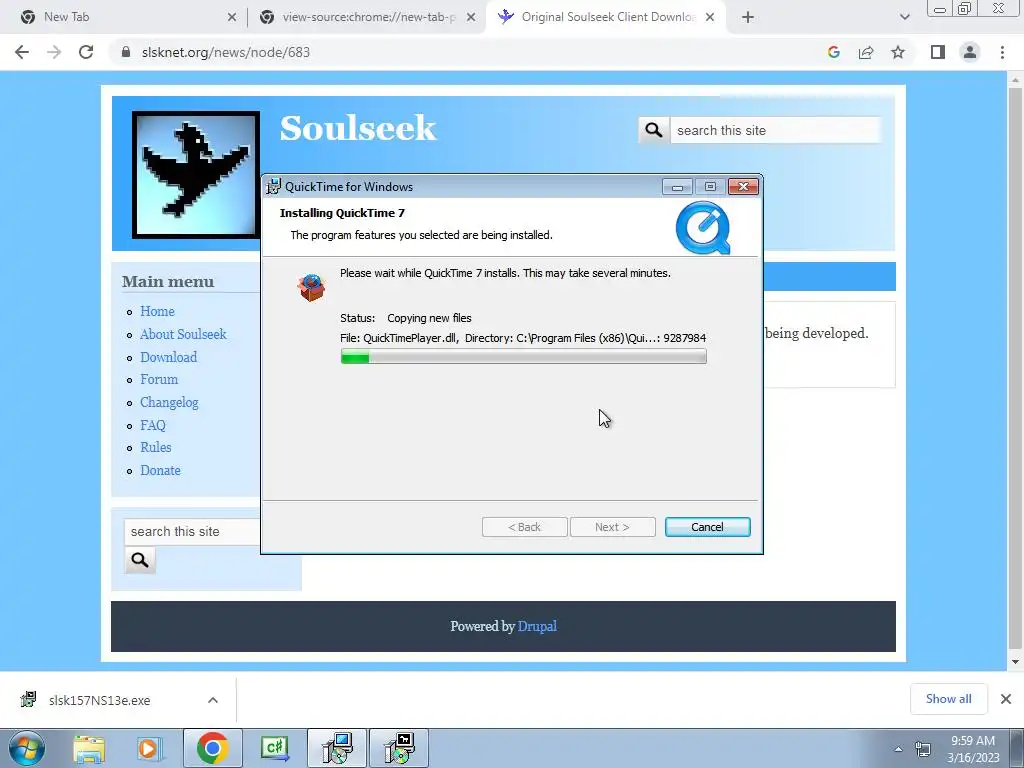
Task: Close the view-source tab
Action: [x=471, y=18]
